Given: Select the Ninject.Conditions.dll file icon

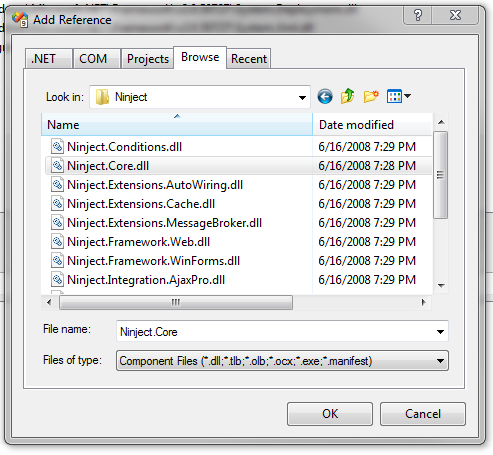Looking at the screenshot, I should 57,147.
